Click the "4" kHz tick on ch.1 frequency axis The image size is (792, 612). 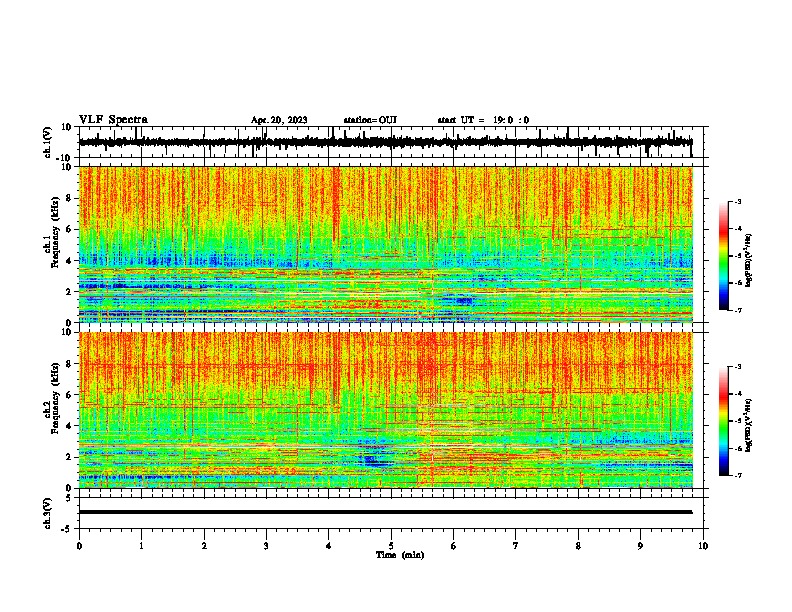click(x=69, y=261)
